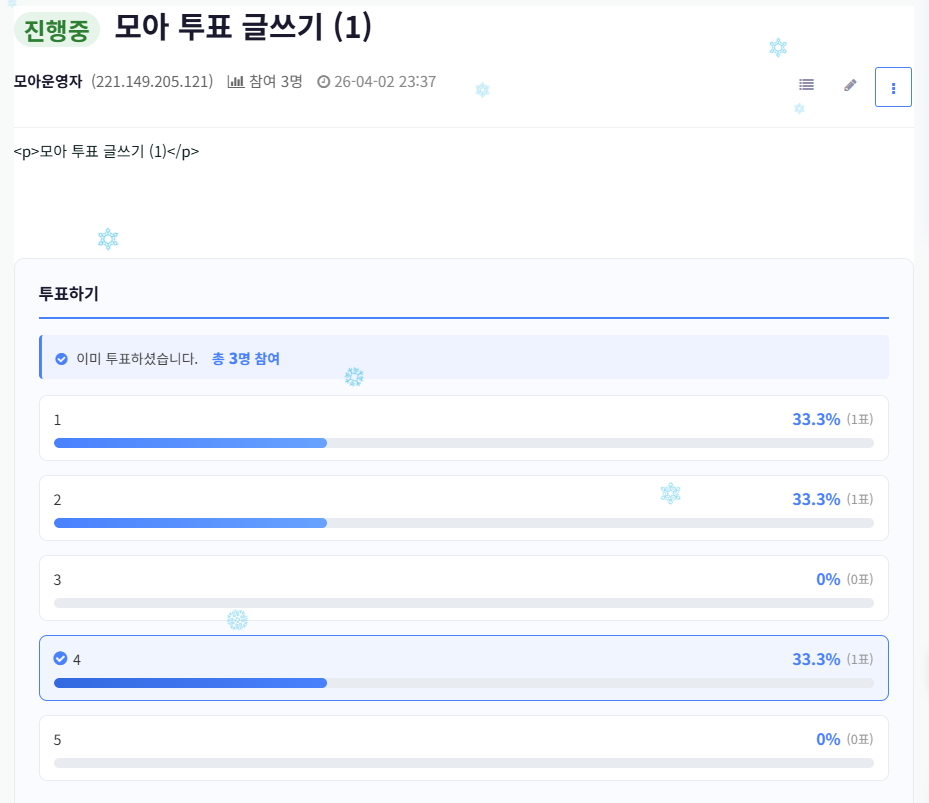Click the 투표하기 section heading
Viewport: 929px width, 803px height.
pos(68,293)
